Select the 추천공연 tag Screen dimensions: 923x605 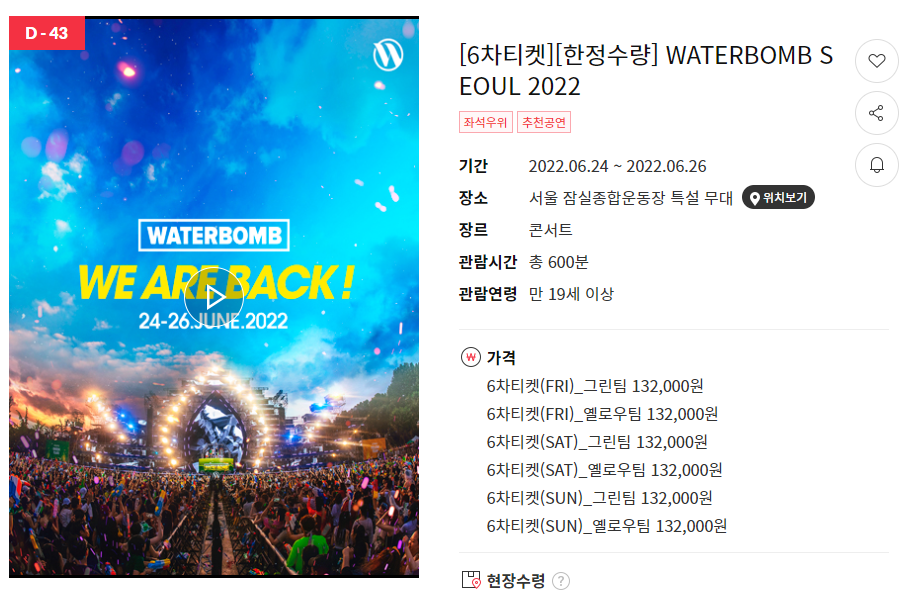[x=544, y=122]
